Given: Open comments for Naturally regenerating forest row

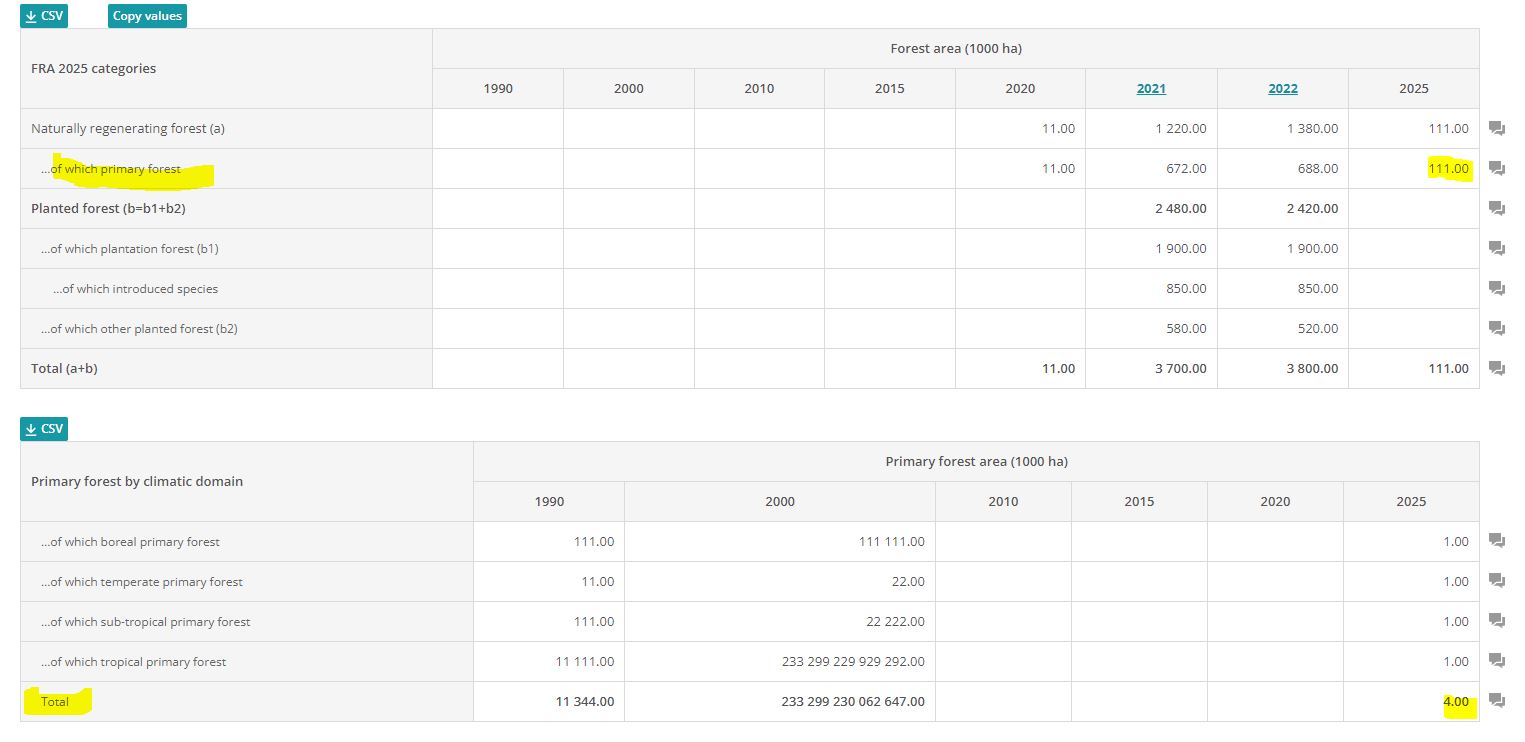Looking at the screenshot, I should [1496, 128].
